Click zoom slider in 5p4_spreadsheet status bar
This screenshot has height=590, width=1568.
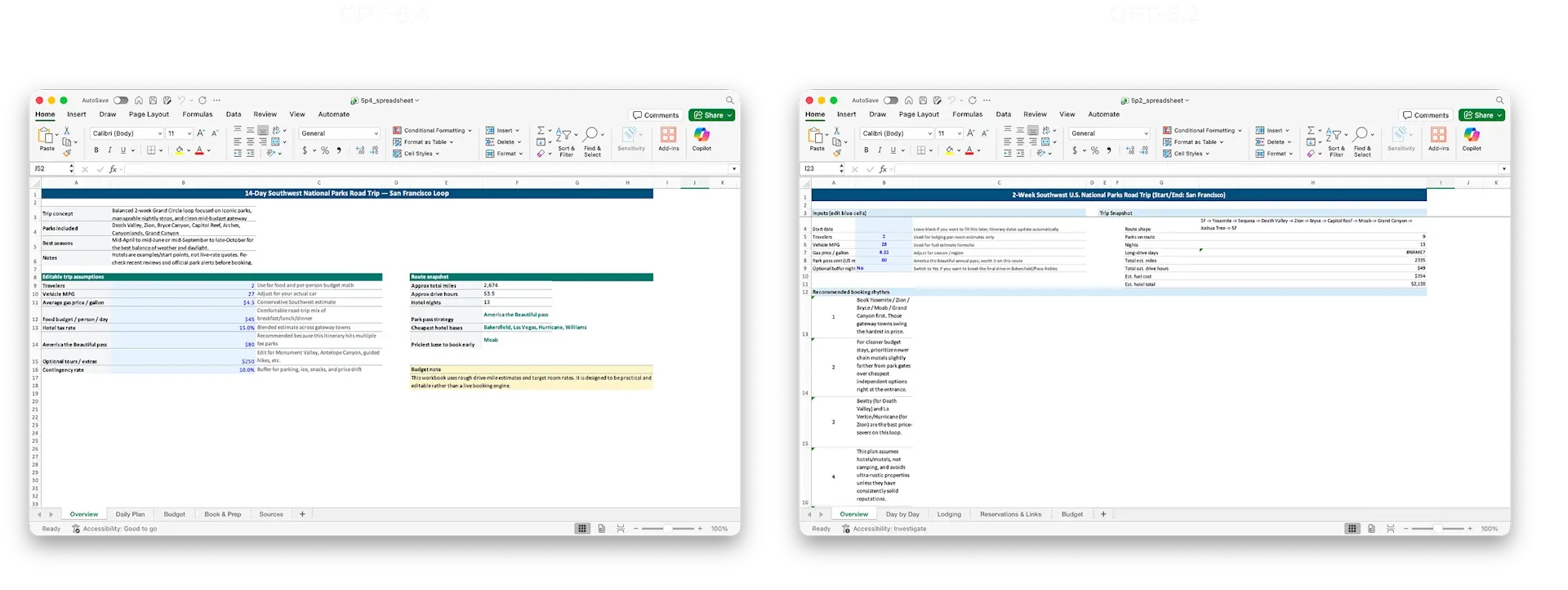[668, 529]
